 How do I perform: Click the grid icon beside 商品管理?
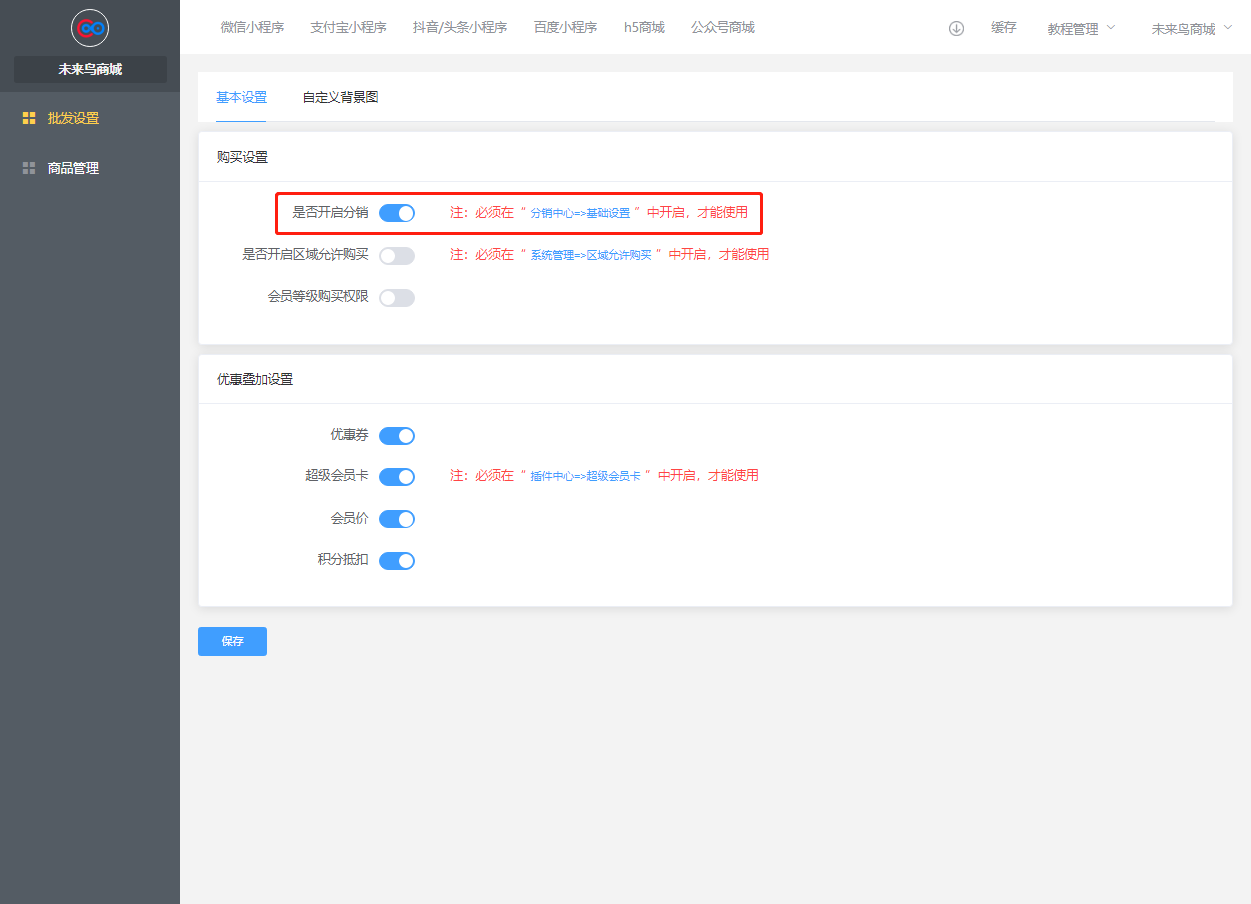coord(29,168)
